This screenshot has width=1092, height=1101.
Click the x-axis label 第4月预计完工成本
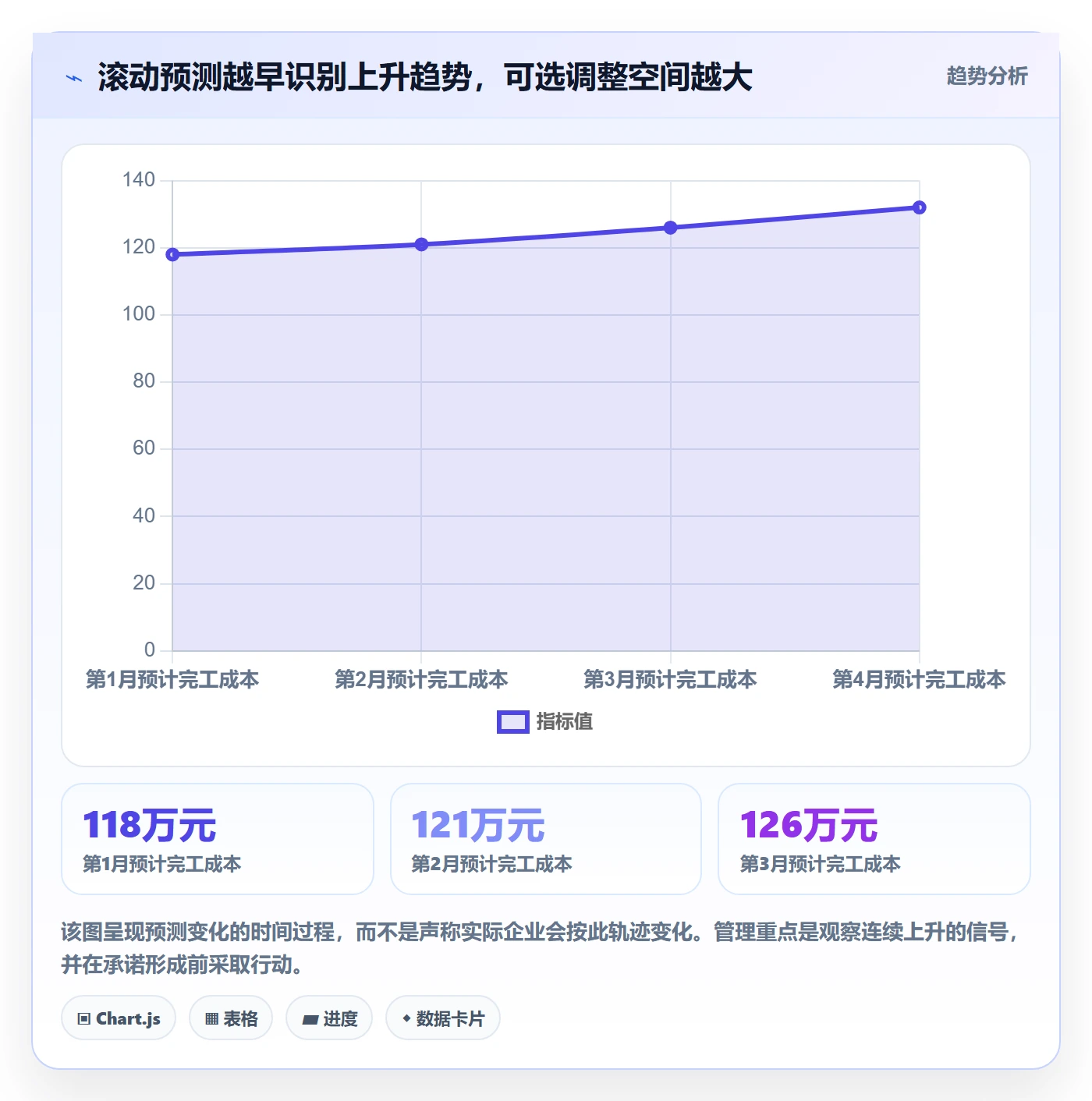[x=919, y=680]
